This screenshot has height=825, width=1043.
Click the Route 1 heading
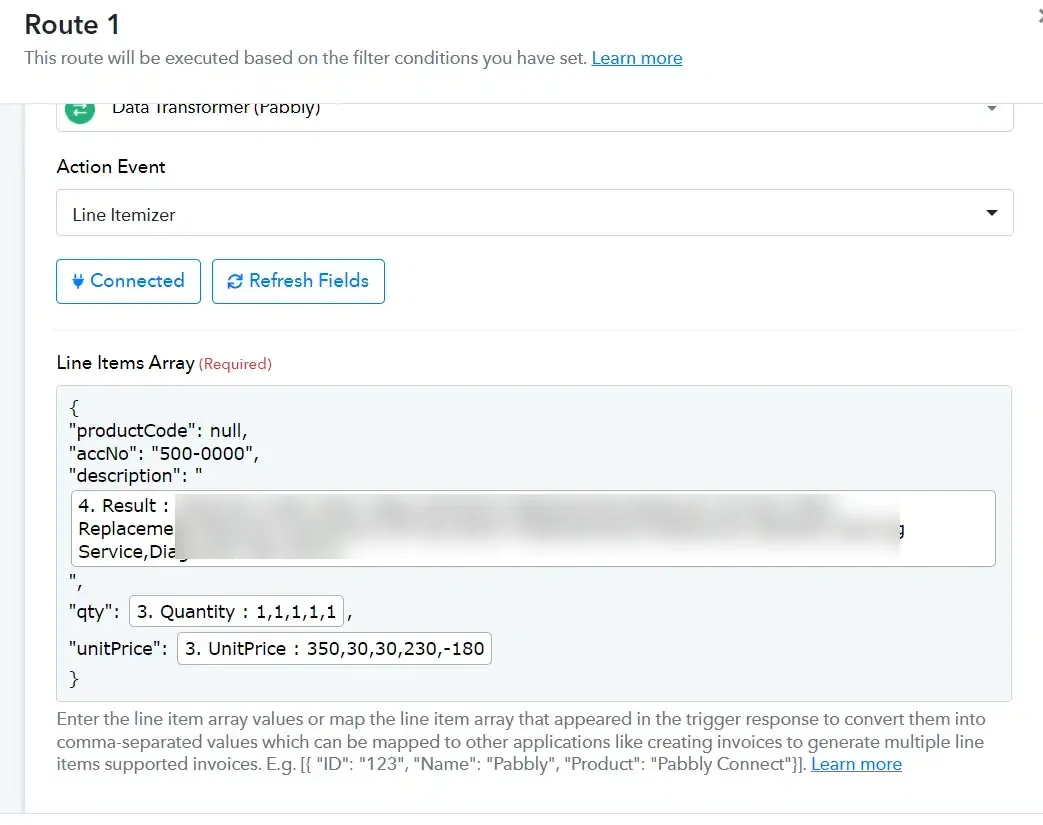coord(72,25)
